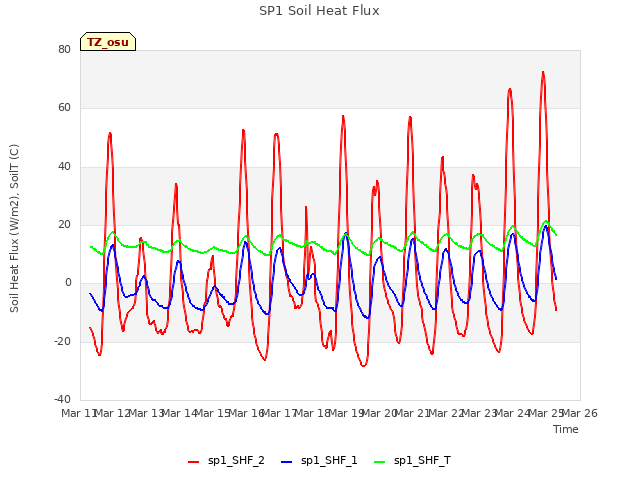Image resolution: width=640 pixels, height=480 pixels.
Task: Click the green sp1_SHF_T legend swatch
Action: click(380, 462)
